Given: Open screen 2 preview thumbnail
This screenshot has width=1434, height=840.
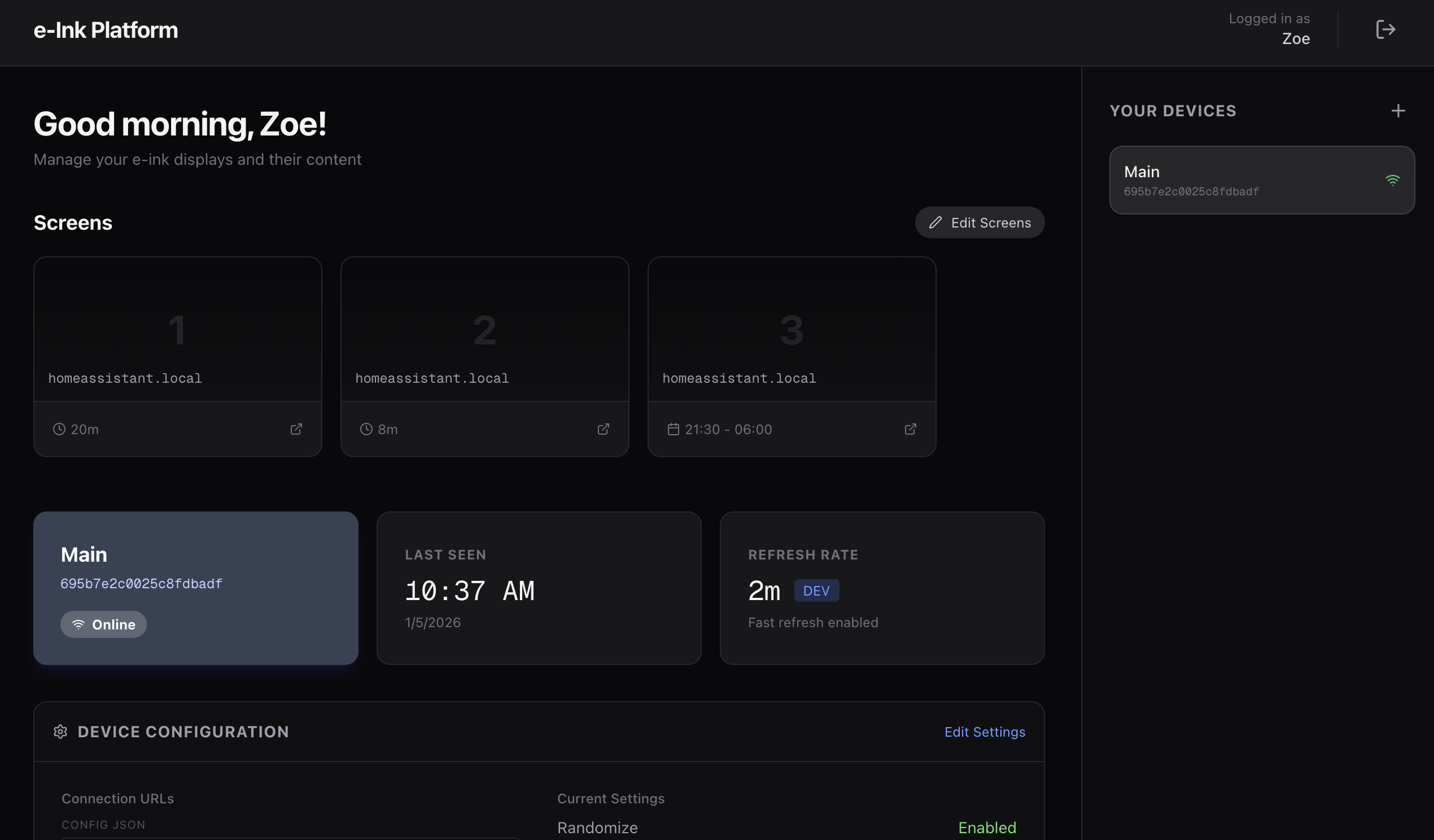Looking at the screenshot, I should (x=485, y=329).
